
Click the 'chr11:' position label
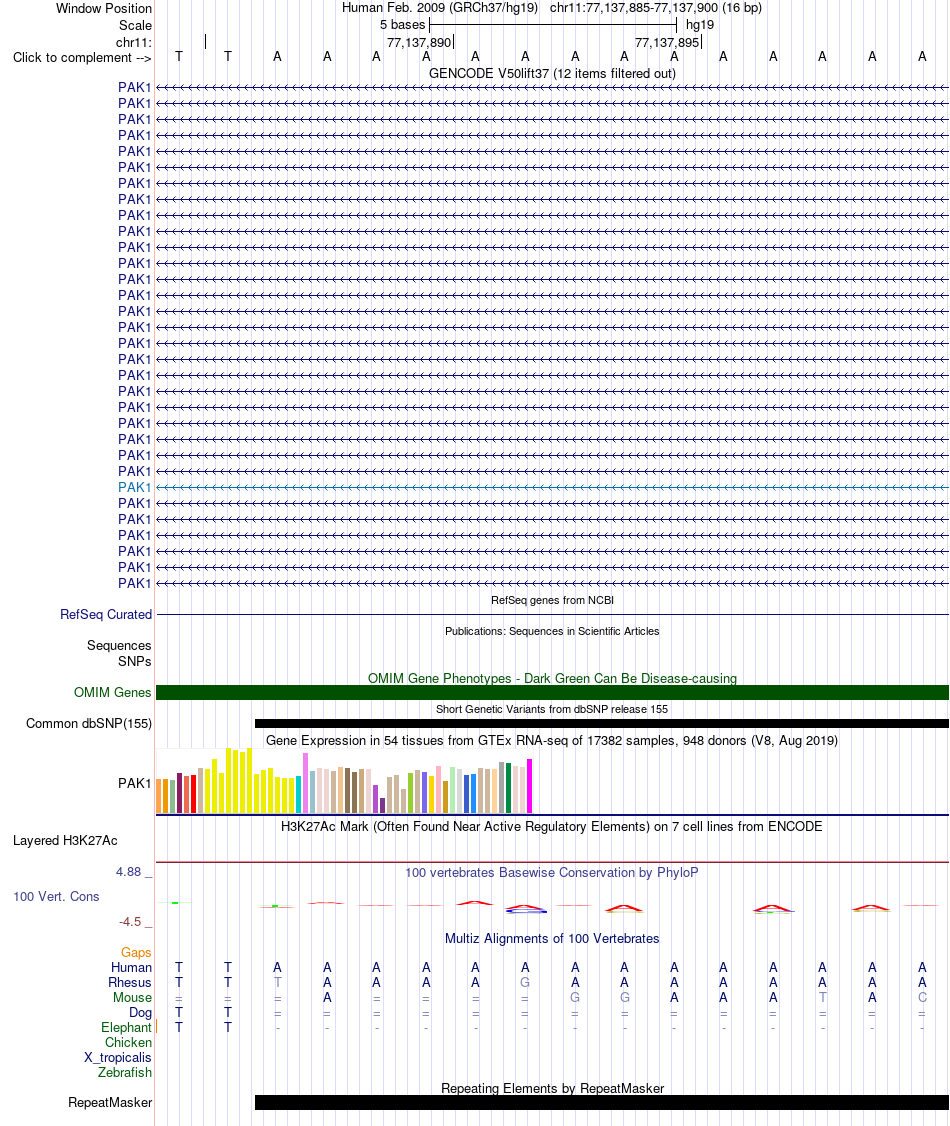click(x=134, y=42)
